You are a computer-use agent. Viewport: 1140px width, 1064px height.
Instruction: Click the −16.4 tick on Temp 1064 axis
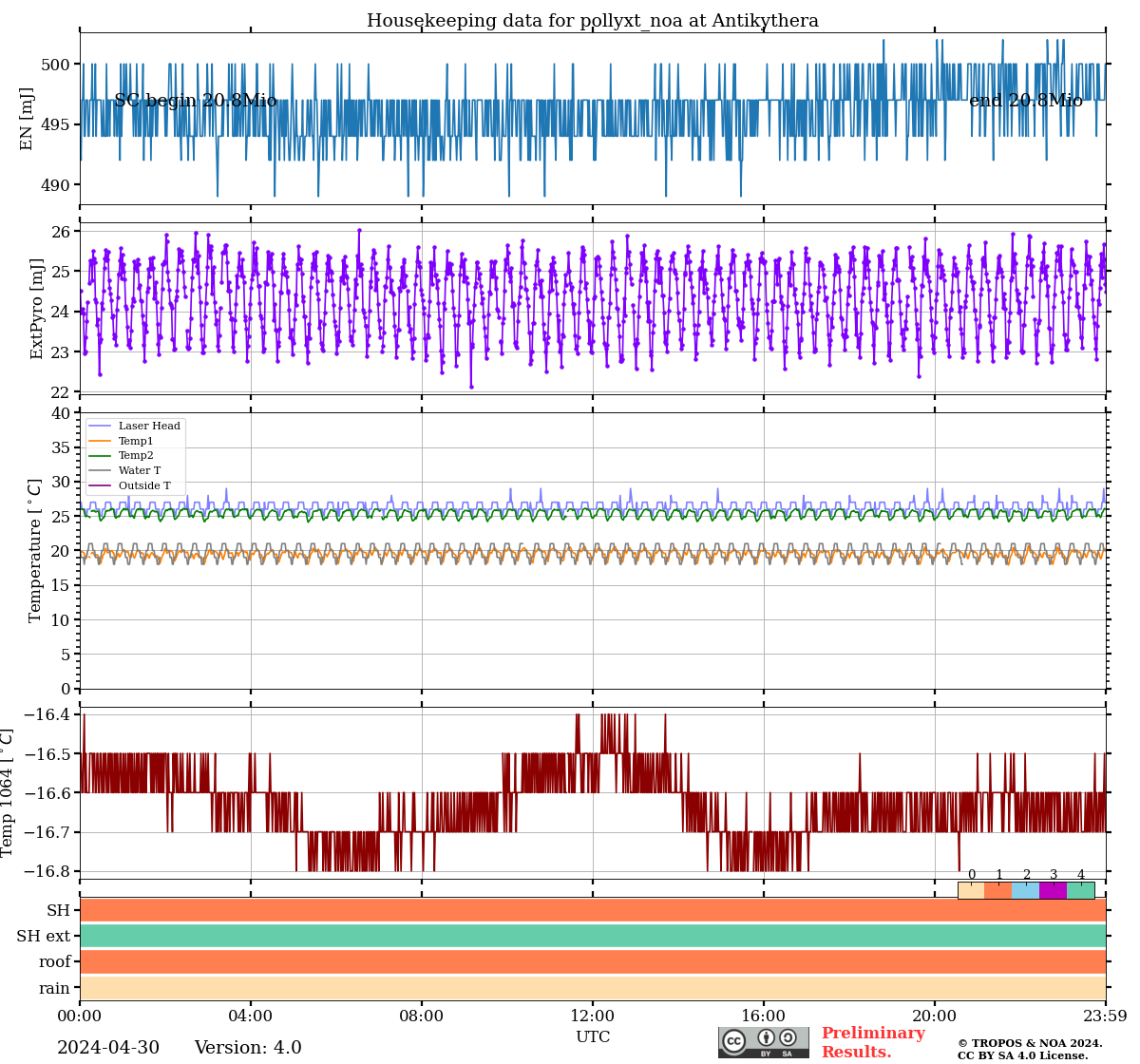[47, 714]
